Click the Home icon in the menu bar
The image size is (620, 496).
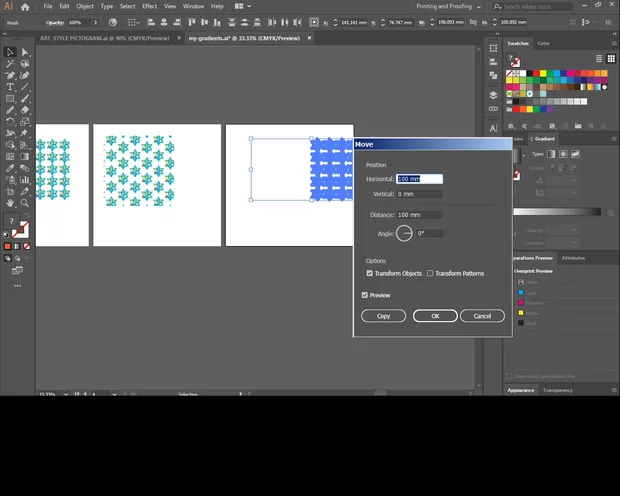point(26,6)
